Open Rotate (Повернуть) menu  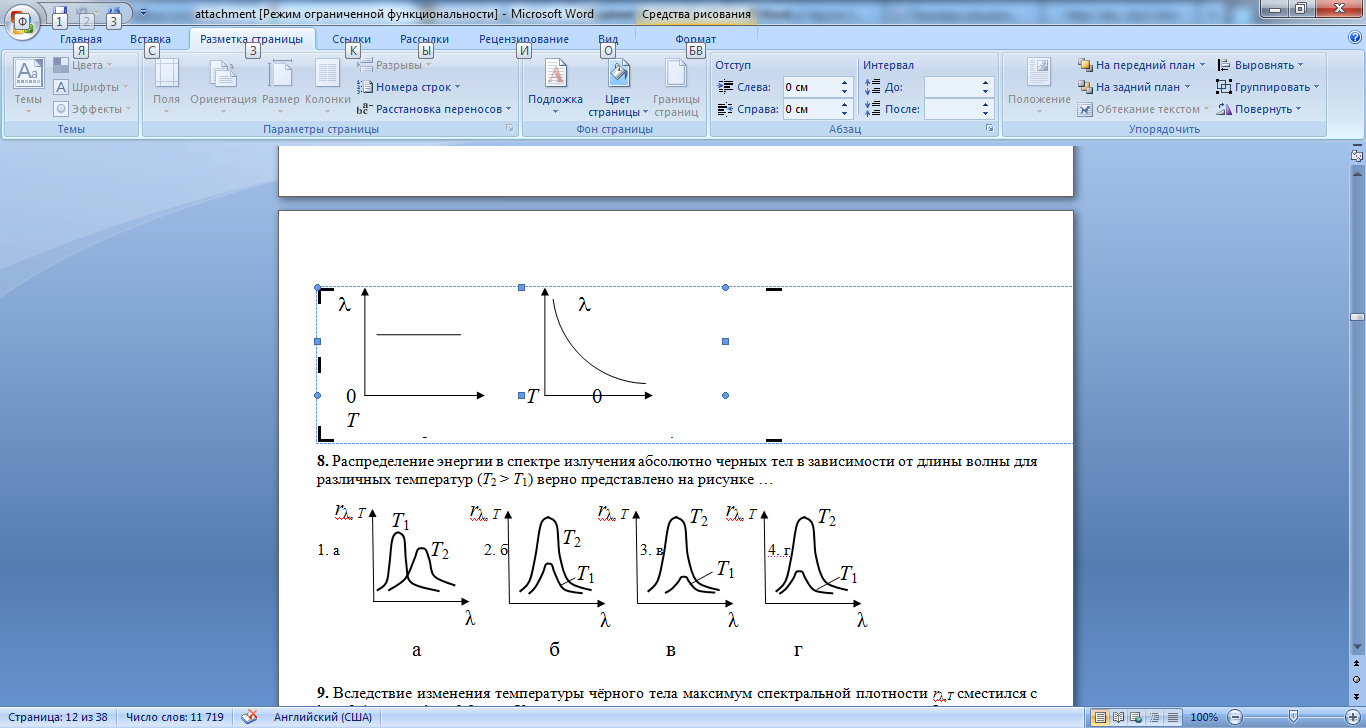pos(1259,109)
